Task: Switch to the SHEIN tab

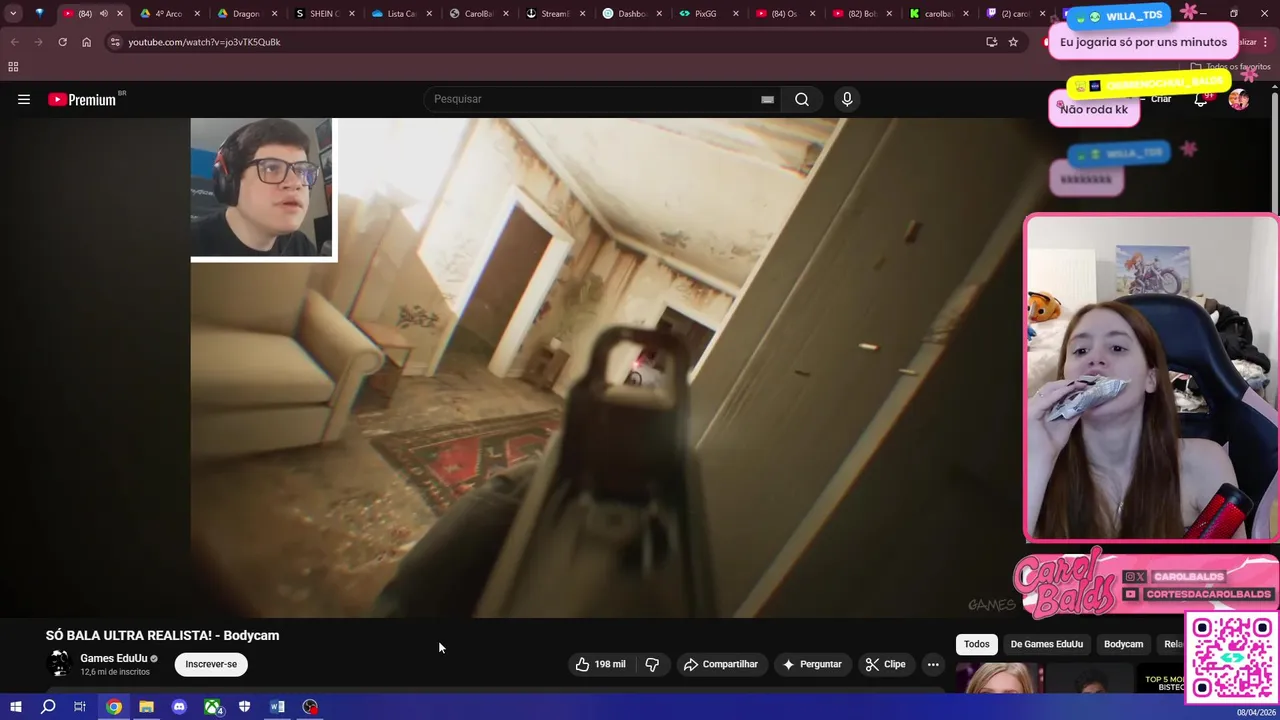Action: click(x=323, y=14)
